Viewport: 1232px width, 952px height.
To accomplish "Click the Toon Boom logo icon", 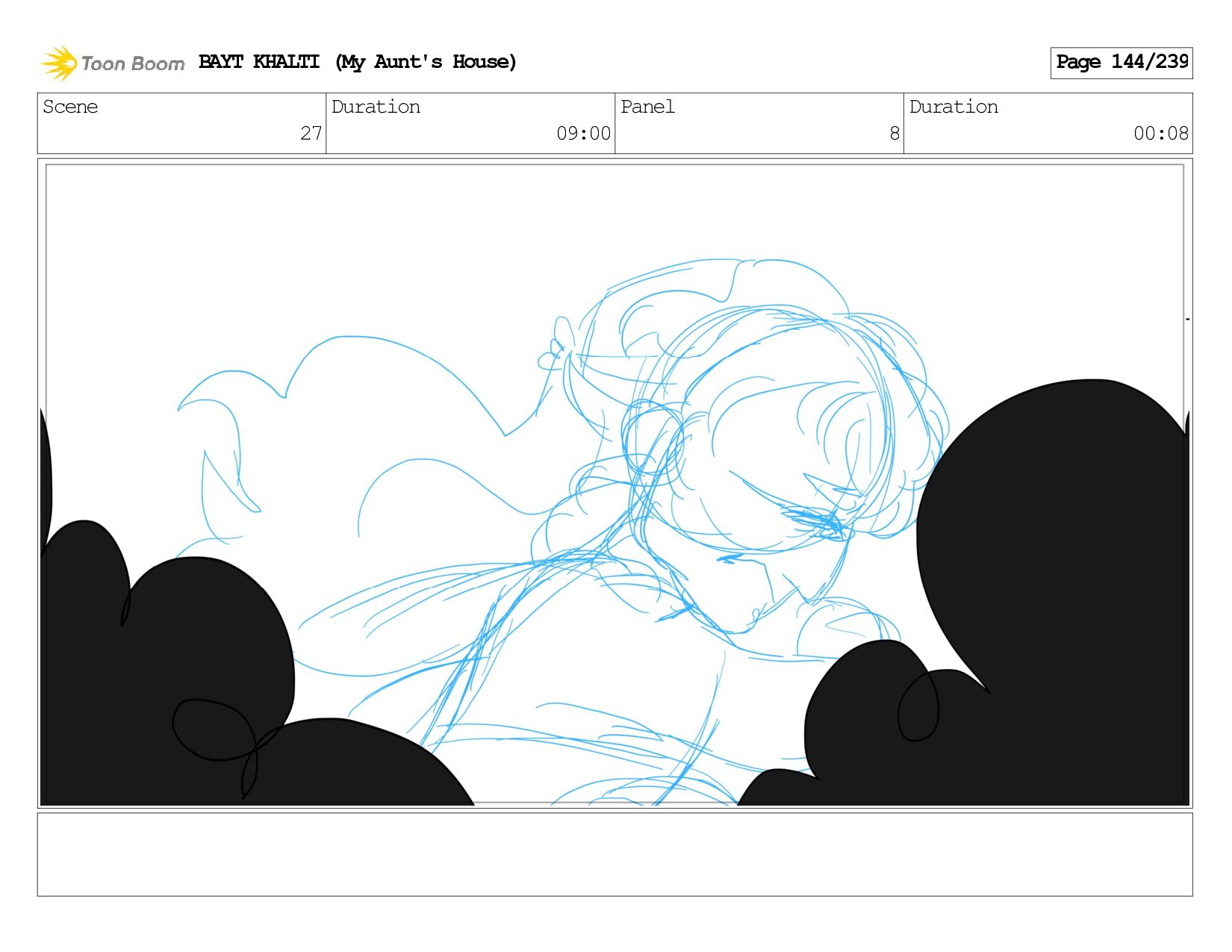I will pyautogui.click(x=59, y=63).
